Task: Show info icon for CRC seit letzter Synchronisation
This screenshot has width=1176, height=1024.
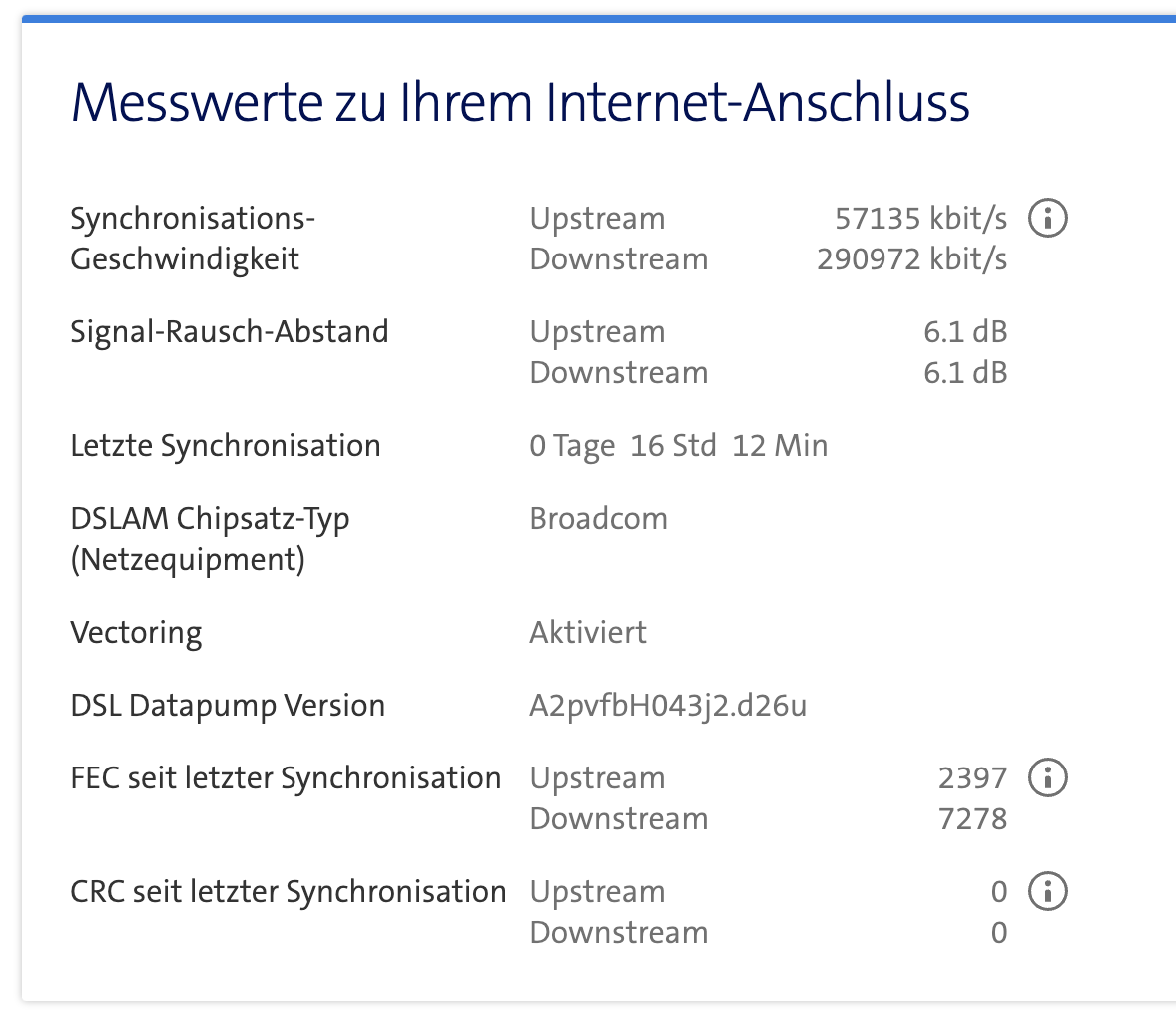Action: [1047, 891]
